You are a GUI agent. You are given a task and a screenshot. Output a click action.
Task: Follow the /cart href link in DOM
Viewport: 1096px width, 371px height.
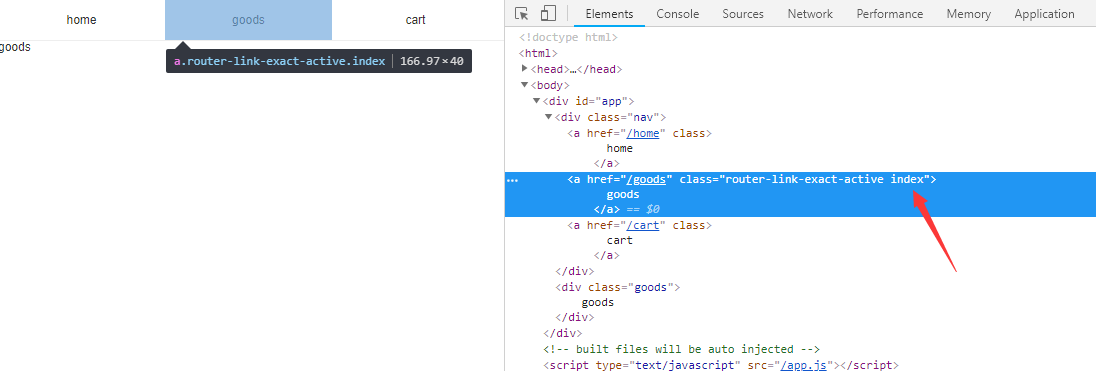click(x=643, y=225)
